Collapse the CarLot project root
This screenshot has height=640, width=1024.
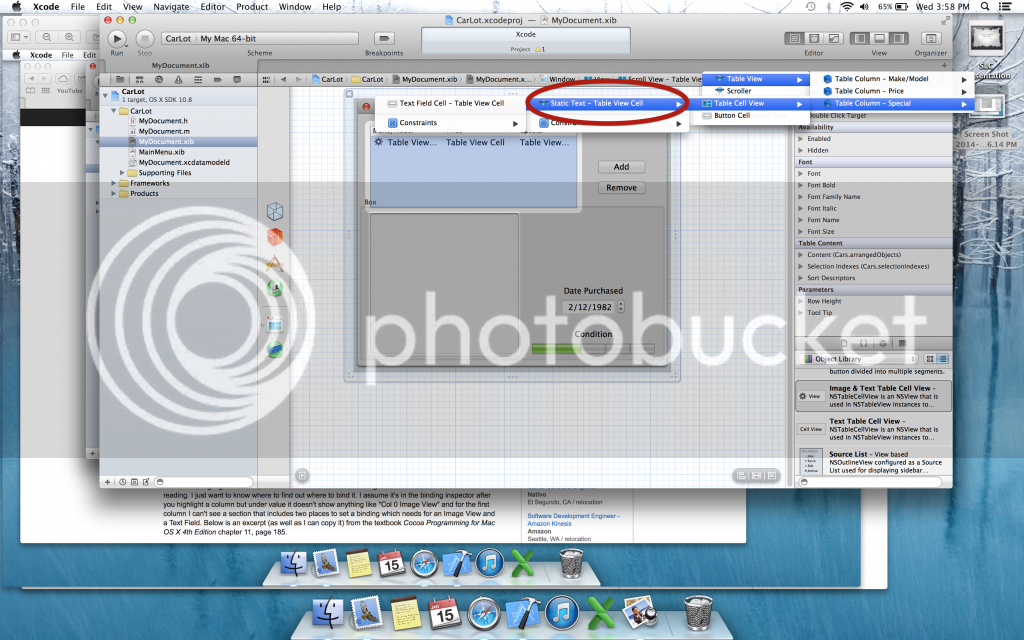click(x=105, y=95)
